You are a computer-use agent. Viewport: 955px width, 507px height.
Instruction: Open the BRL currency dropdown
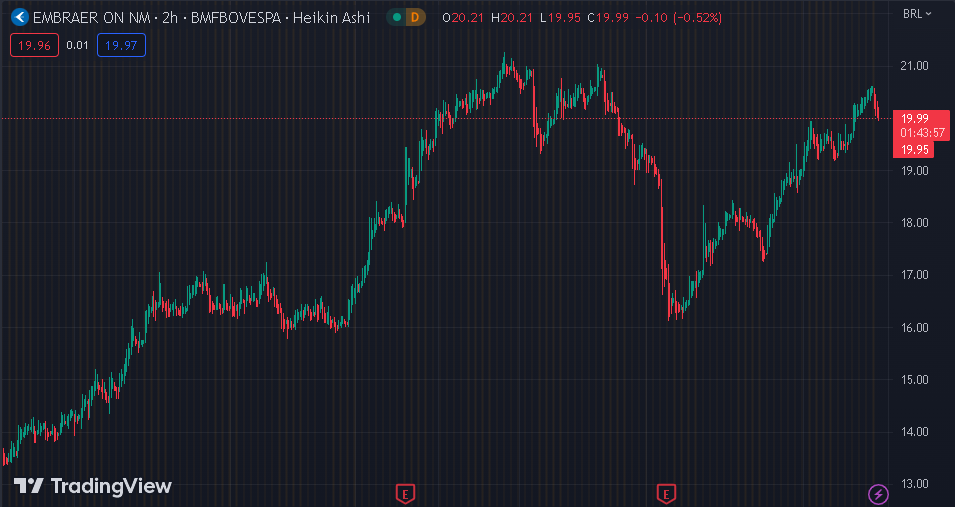click(917, 13)
